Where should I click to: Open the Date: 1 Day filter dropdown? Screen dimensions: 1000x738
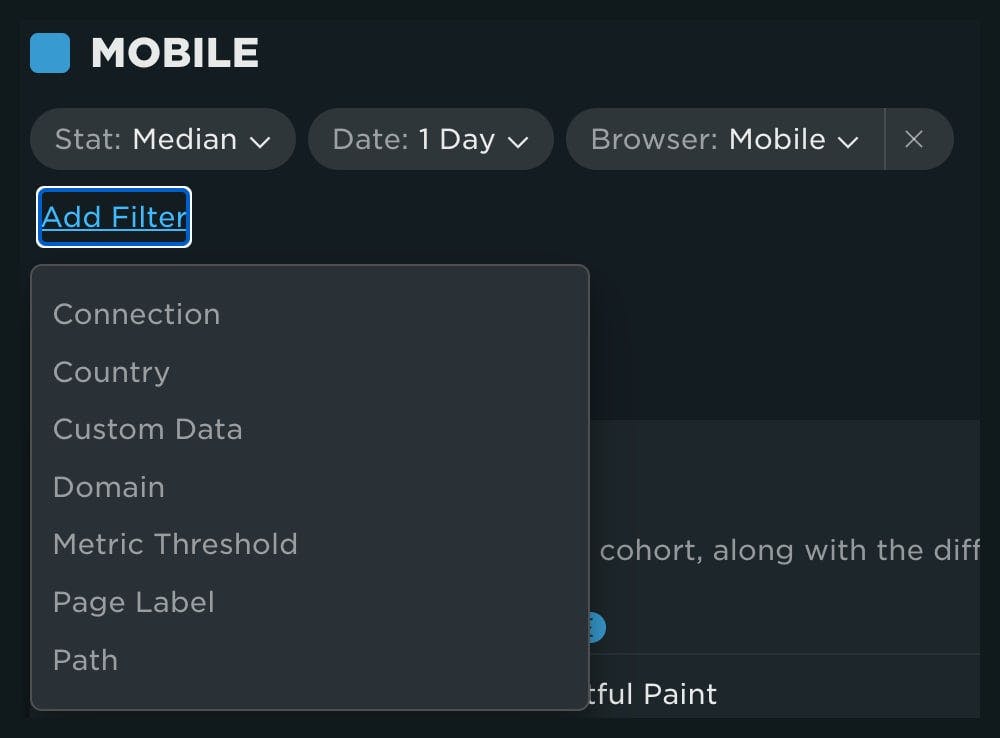(x=430, y=140)
